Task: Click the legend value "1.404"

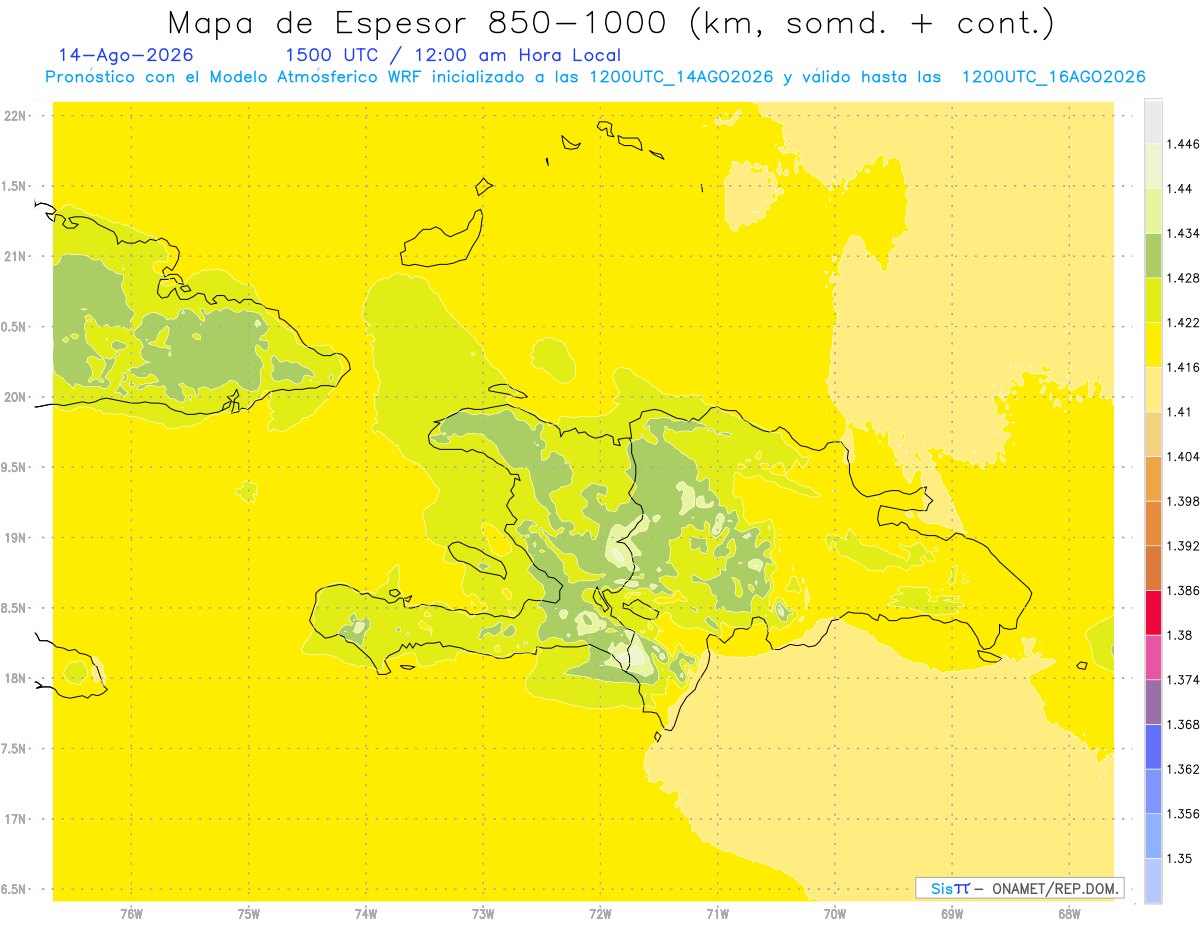Action: (x=1183, y=456)
